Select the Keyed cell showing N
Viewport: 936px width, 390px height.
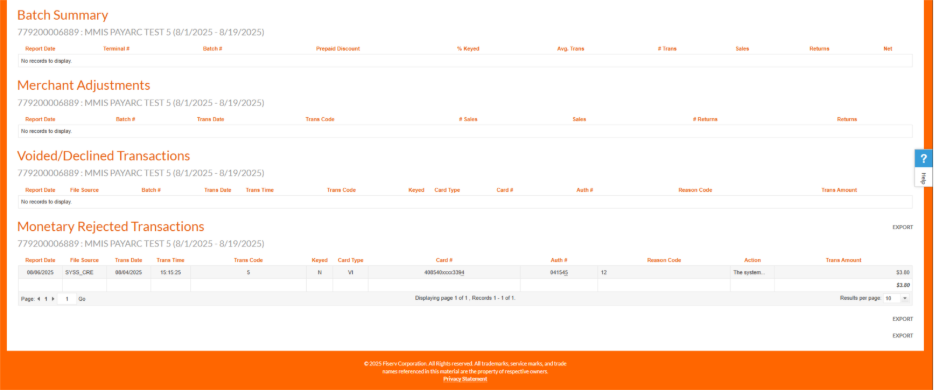(319, 272)
